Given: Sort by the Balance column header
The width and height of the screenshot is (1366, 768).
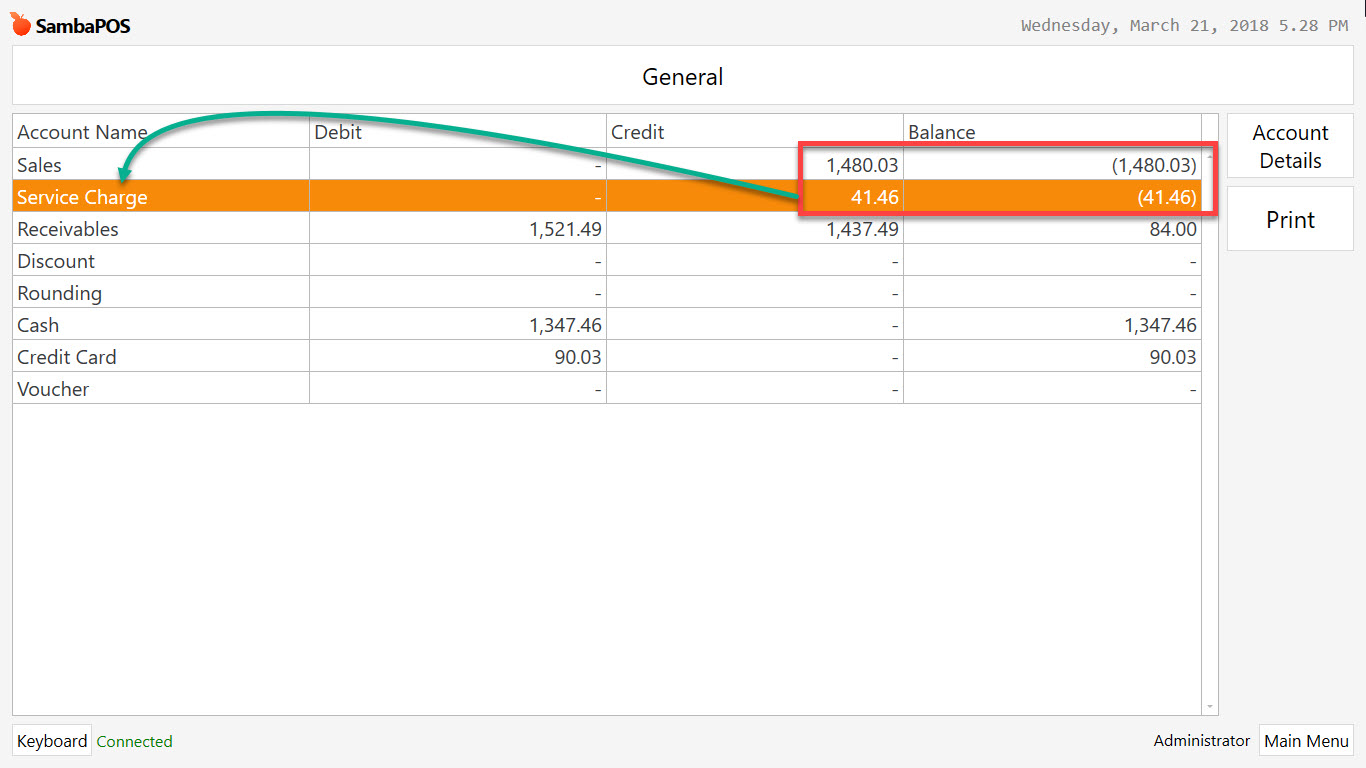Looking at the screenshot, I should tap(941, 131).
